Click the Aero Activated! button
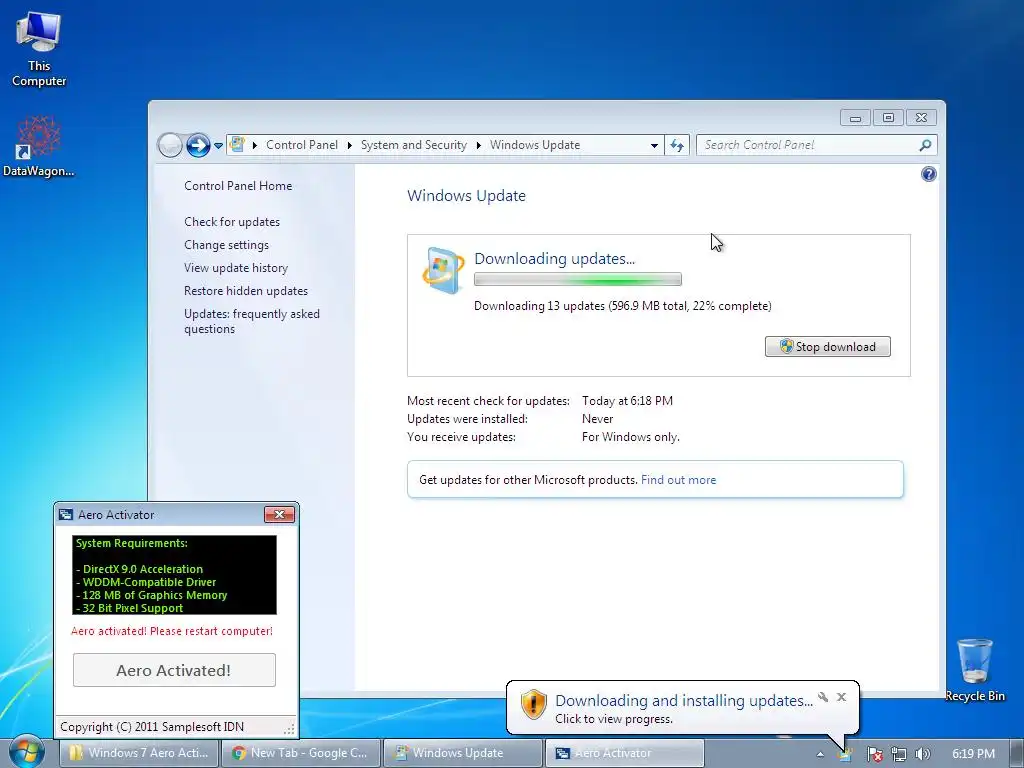 tap(174, 670)
